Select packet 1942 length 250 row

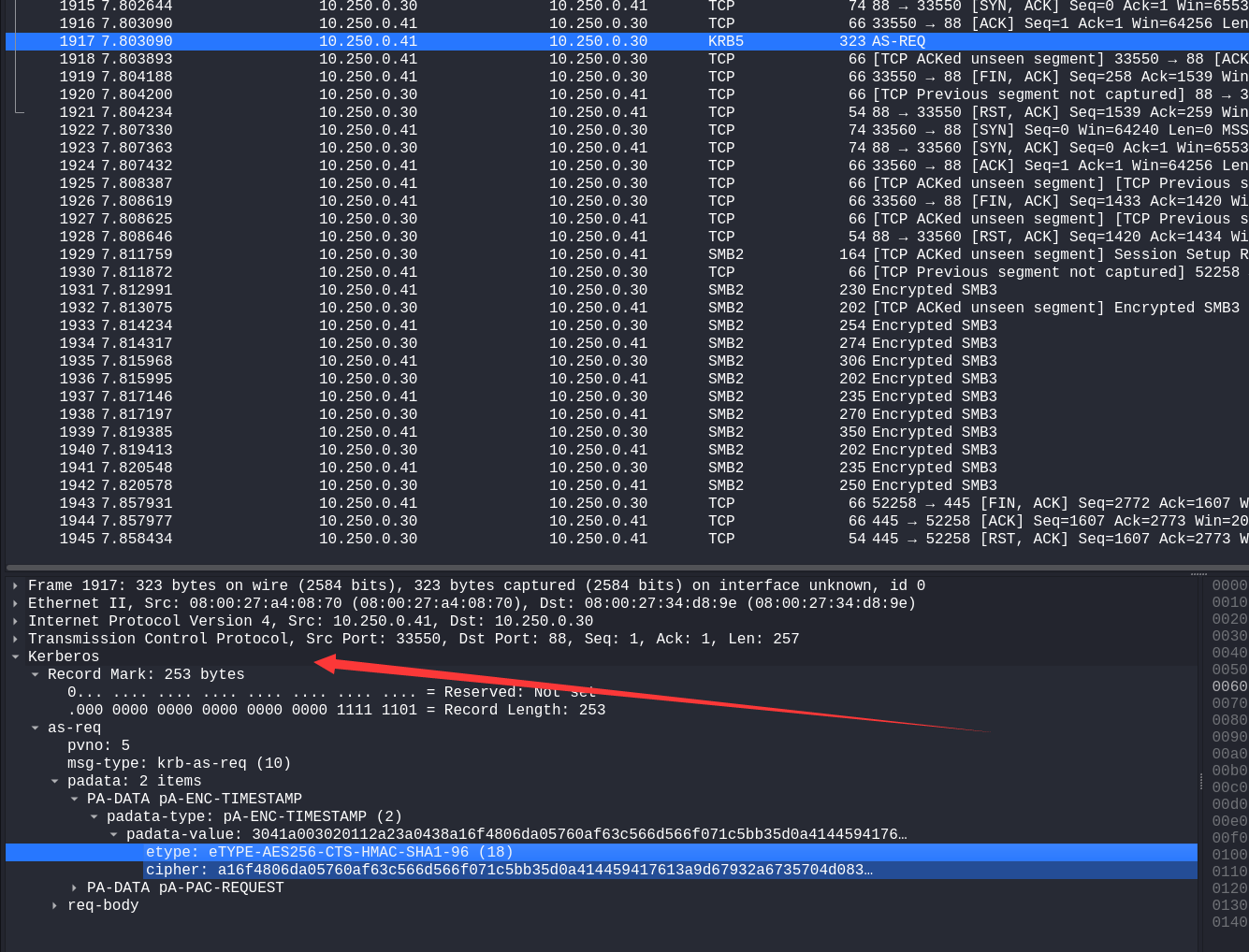[x=627, y=485]
